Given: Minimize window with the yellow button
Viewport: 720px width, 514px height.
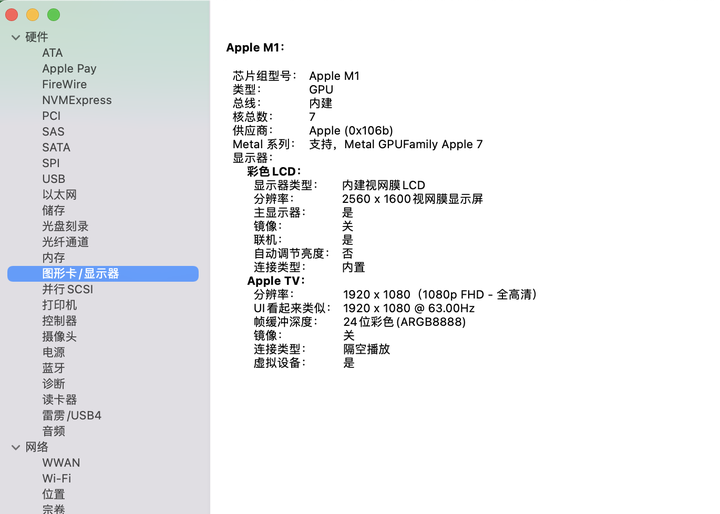Looking at the screenshot, I should click(x=33, y=15).
